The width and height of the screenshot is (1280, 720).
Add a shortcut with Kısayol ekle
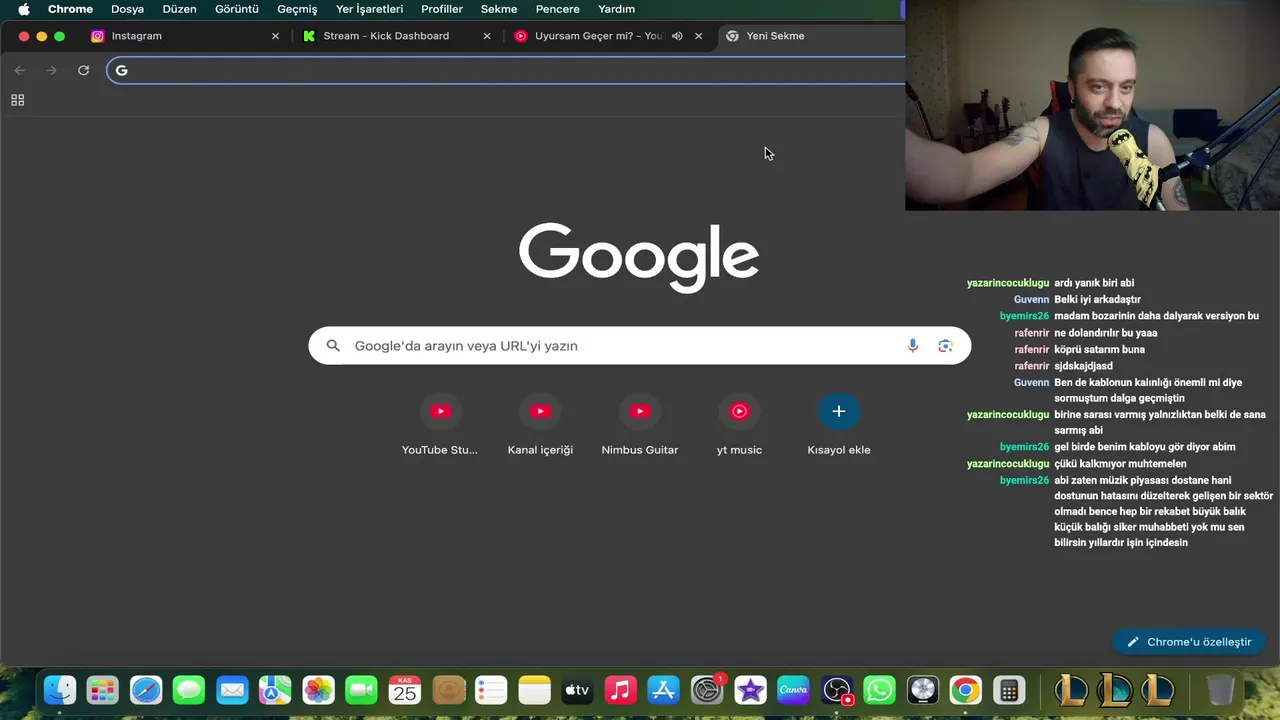pos(839,425)
